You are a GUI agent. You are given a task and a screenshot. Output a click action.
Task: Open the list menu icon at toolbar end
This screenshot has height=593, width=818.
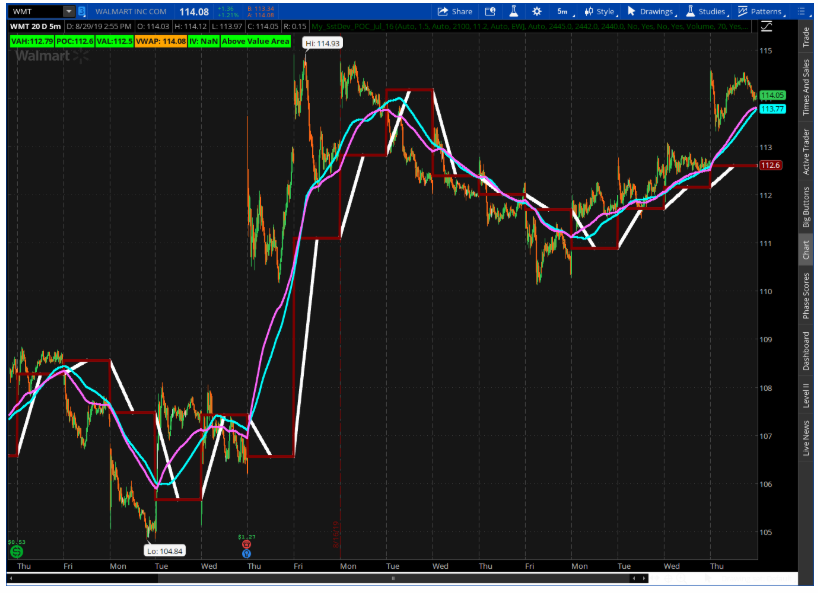[x=802, y=11]
